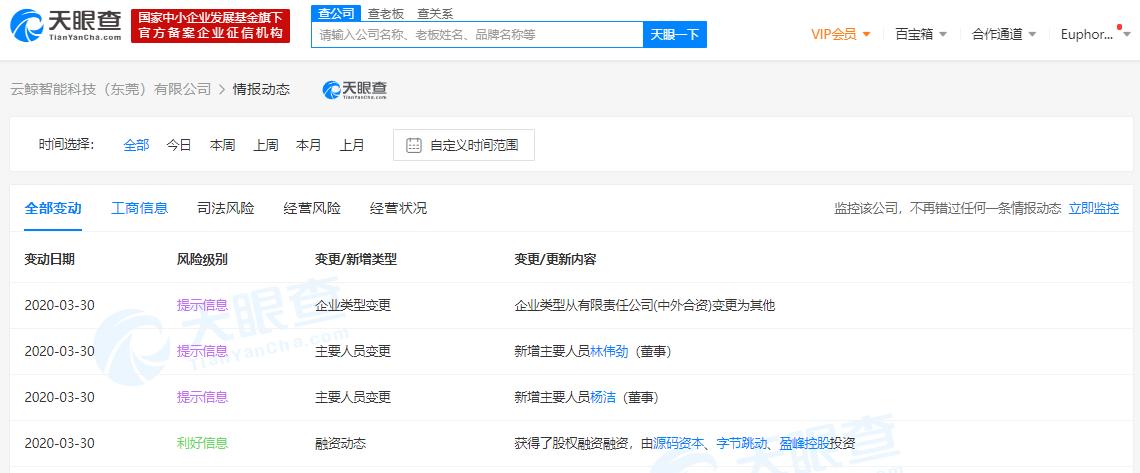
Task: Click the 天眼一下 search button
Action: [675, 35]
